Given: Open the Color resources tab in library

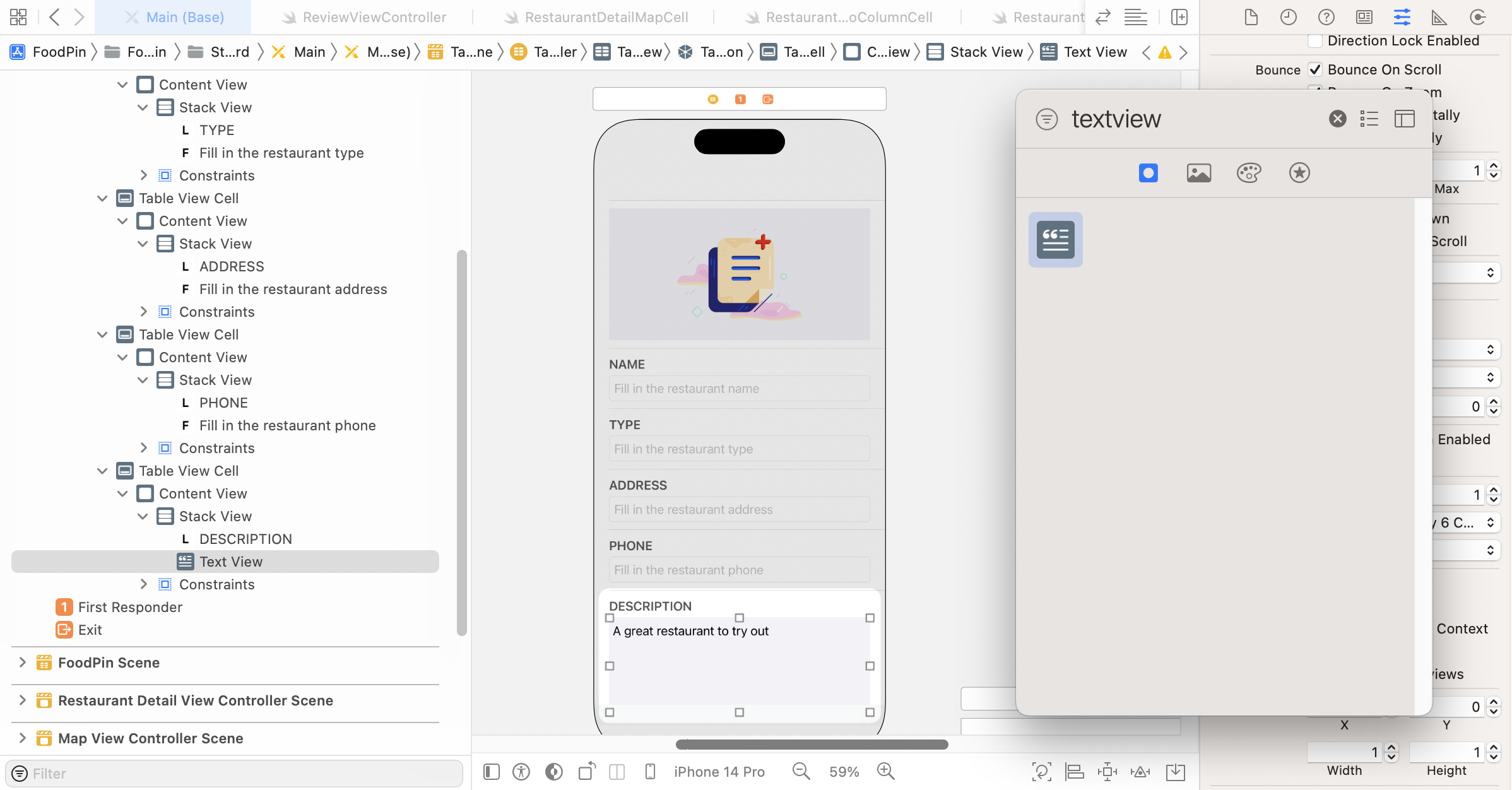Looking at the screenshot, I should pyautogui.click(x=1249, y=172).
